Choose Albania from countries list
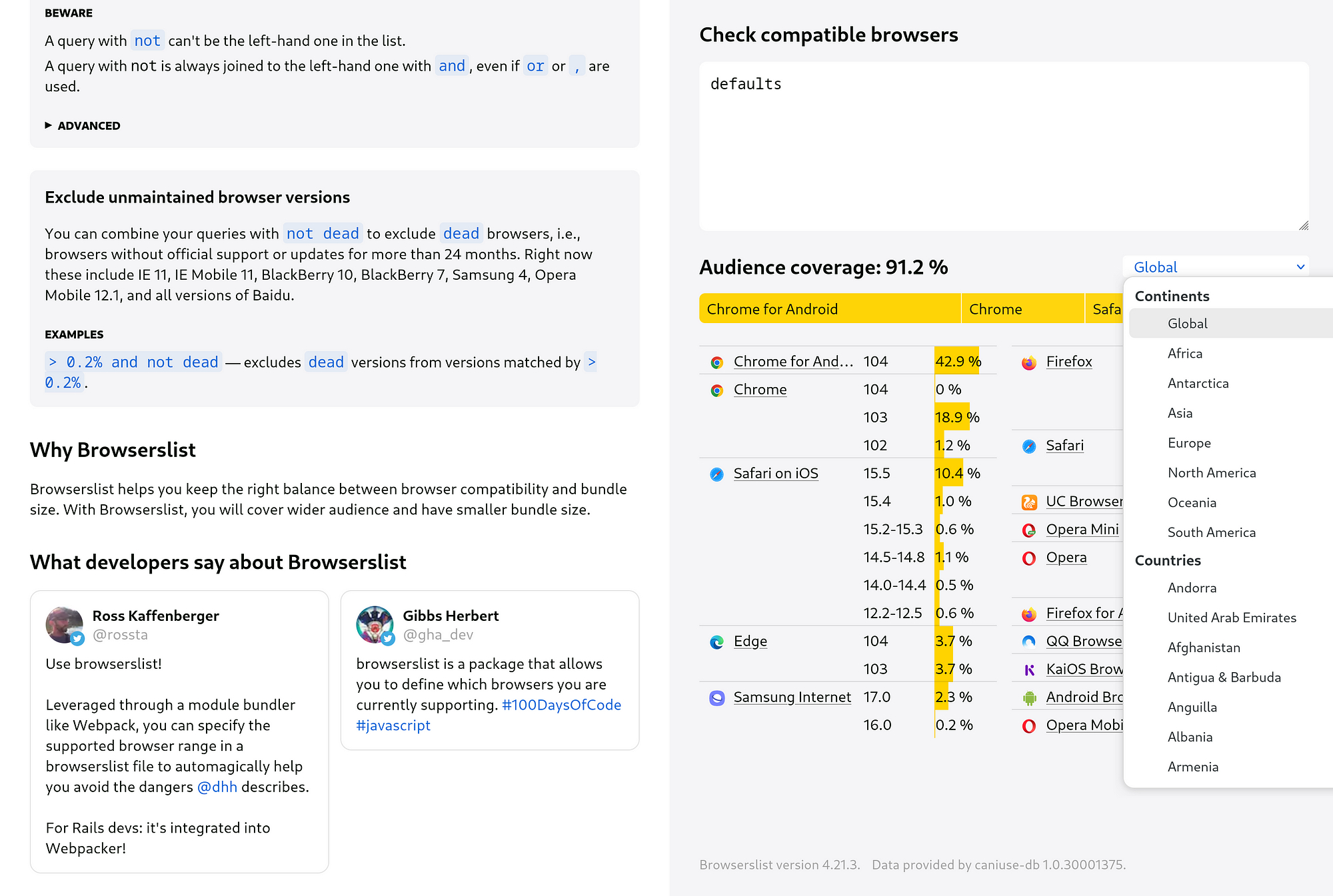This screenshot has height=896, width=1333. (1230, 737)
